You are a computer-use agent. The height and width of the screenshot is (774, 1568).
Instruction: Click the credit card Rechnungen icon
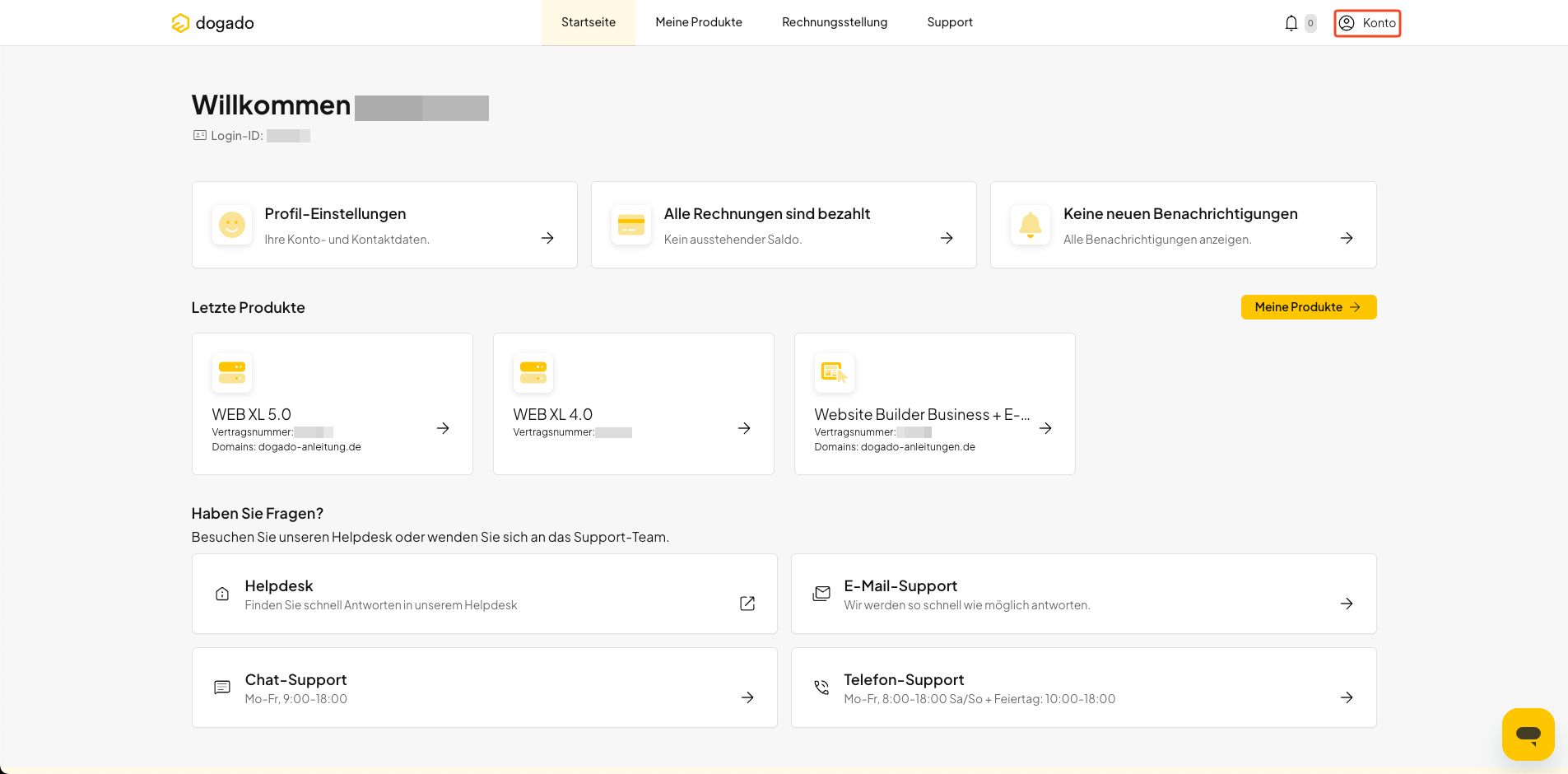pyautogui.click(x=631, y=225)
